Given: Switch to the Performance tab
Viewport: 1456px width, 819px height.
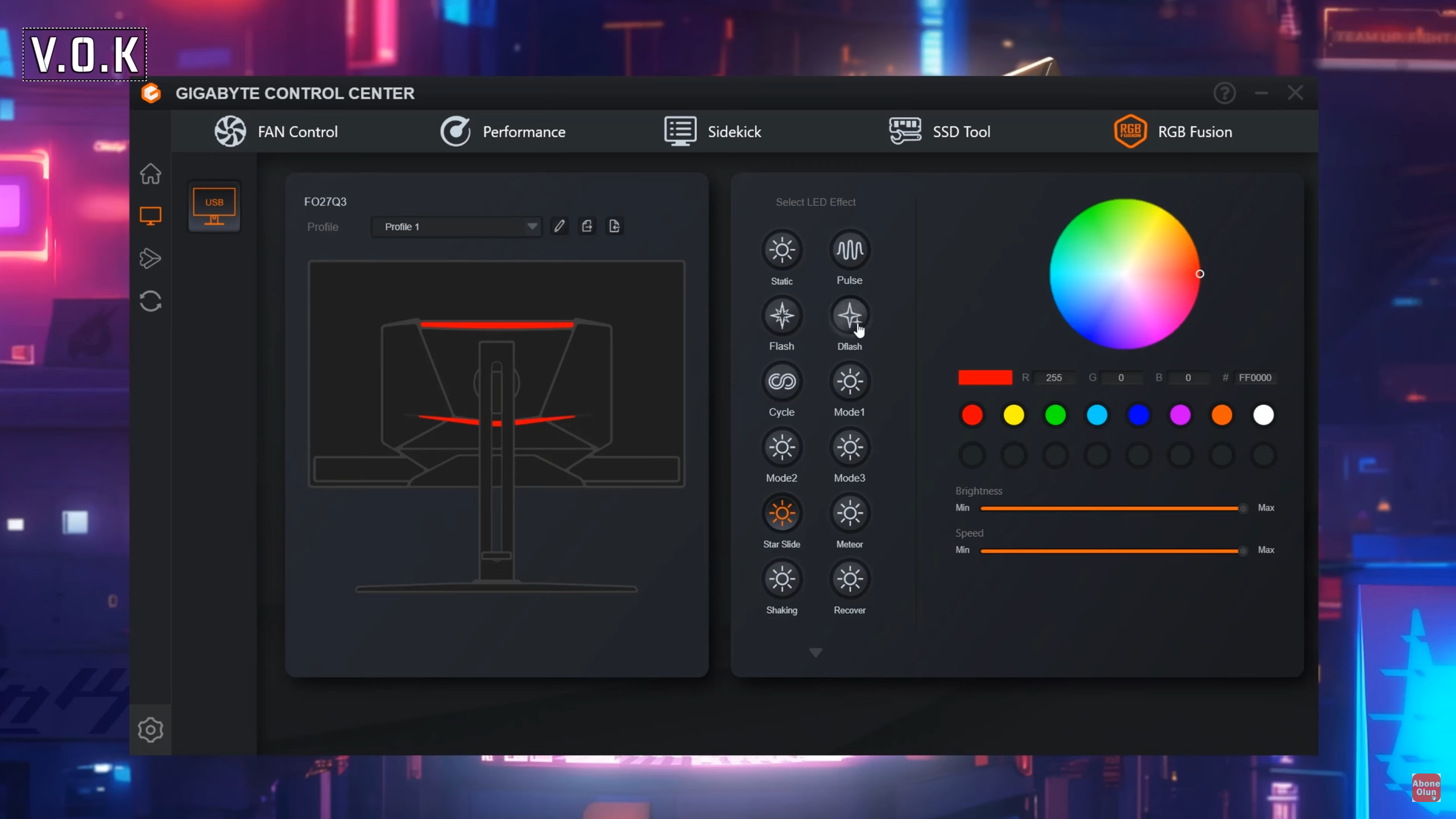Looking at the screenshot, I should [x=503, y=132].
